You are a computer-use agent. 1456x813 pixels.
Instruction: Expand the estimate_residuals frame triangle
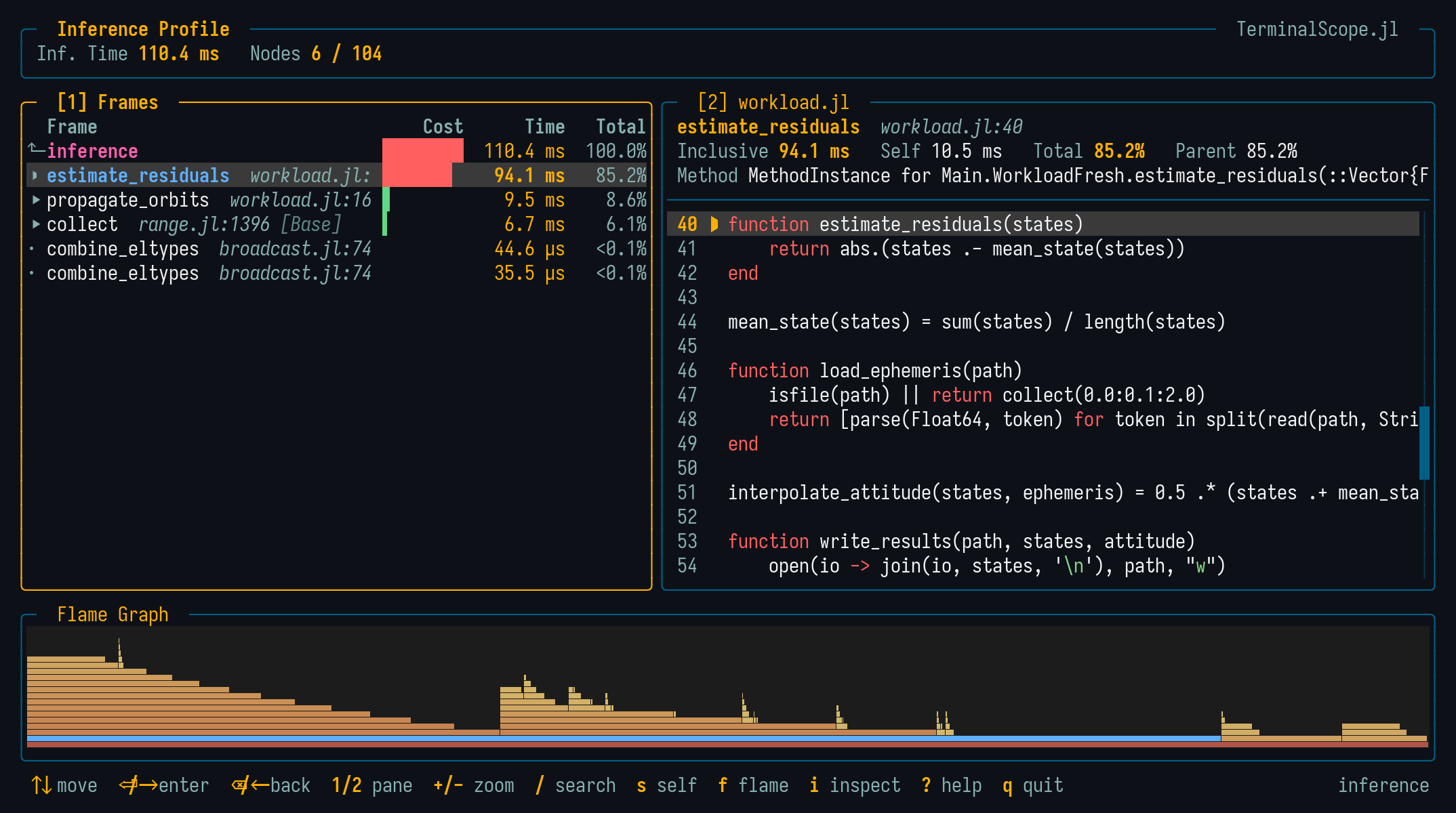(x=35, y=175)
